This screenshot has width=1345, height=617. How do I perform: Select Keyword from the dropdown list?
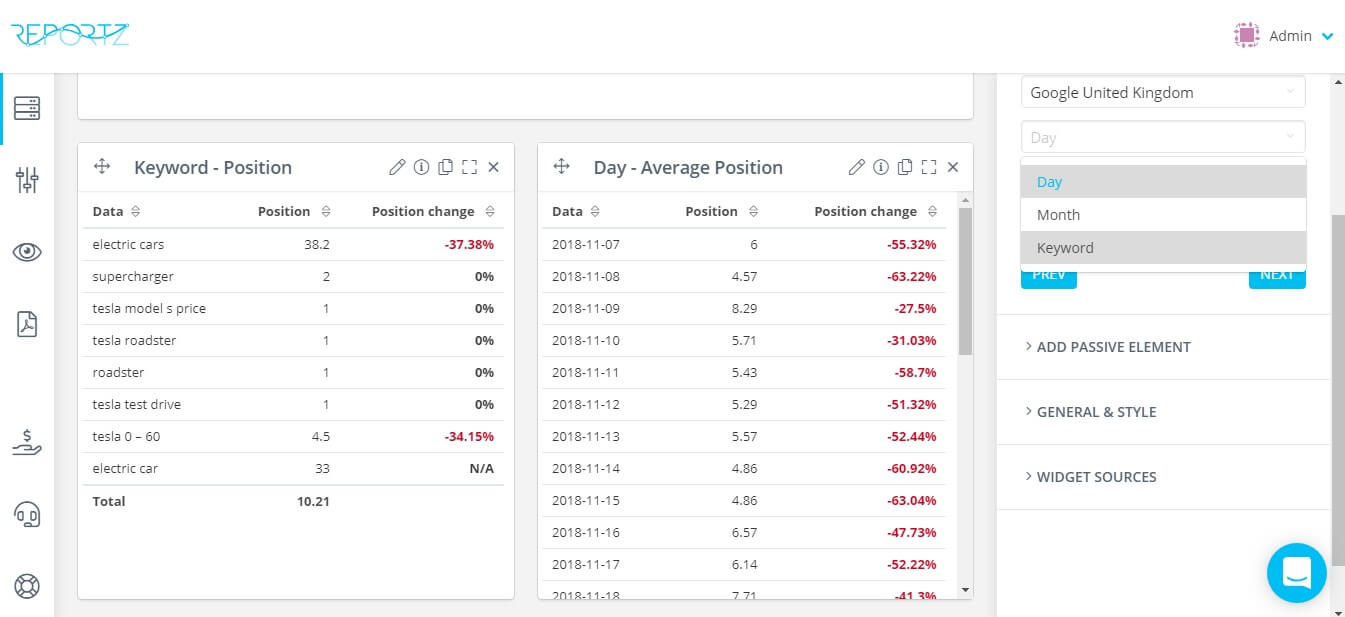point(1065,248)
